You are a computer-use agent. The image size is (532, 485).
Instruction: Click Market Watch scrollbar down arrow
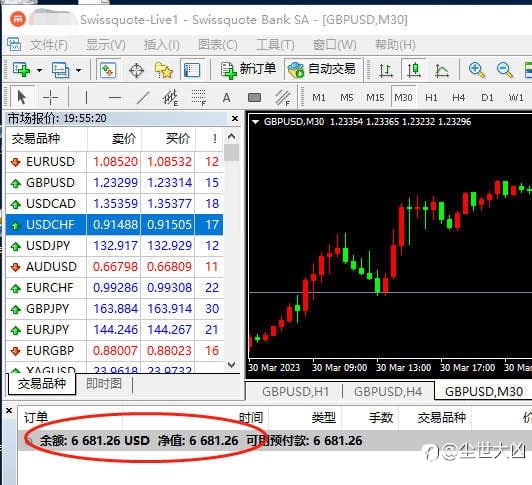pos(232,365)
